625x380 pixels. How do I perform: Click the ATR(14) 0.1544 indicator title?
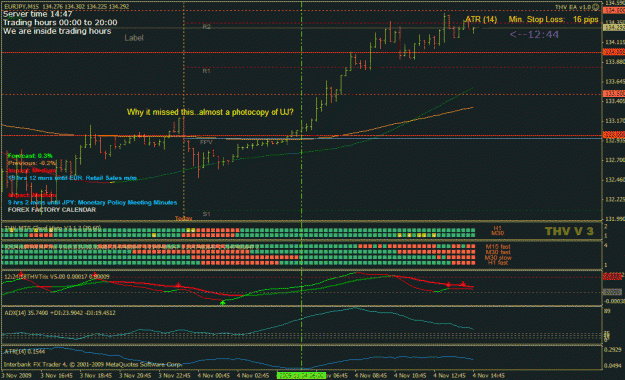tap(25, 351)
